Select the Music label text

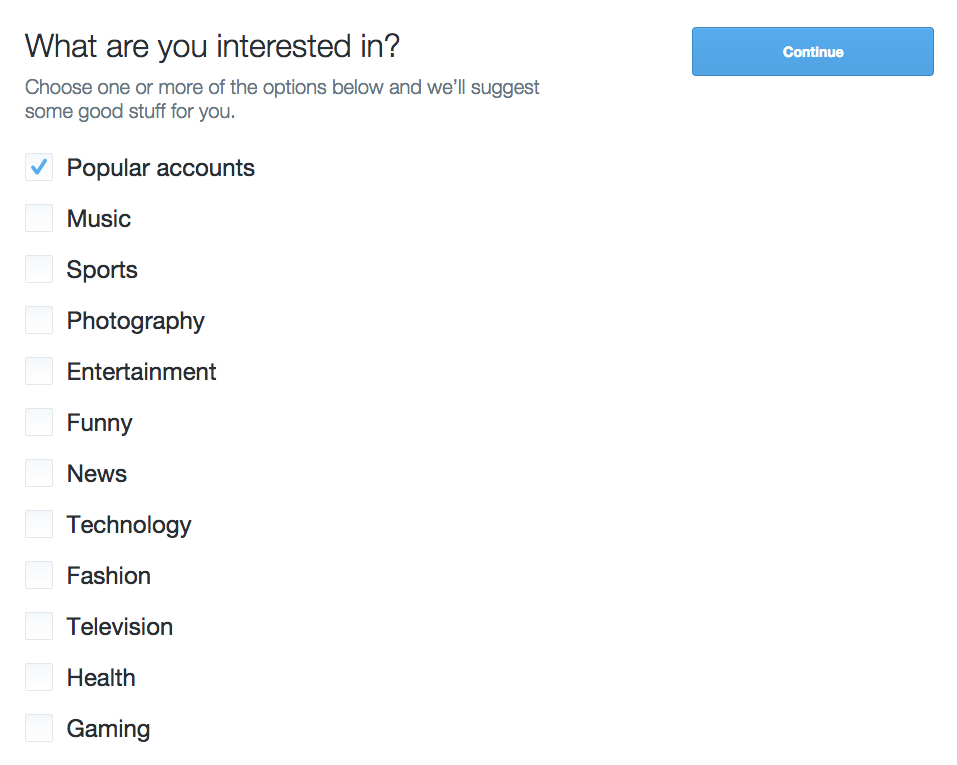pyautogui.click(x=98, y=218)
